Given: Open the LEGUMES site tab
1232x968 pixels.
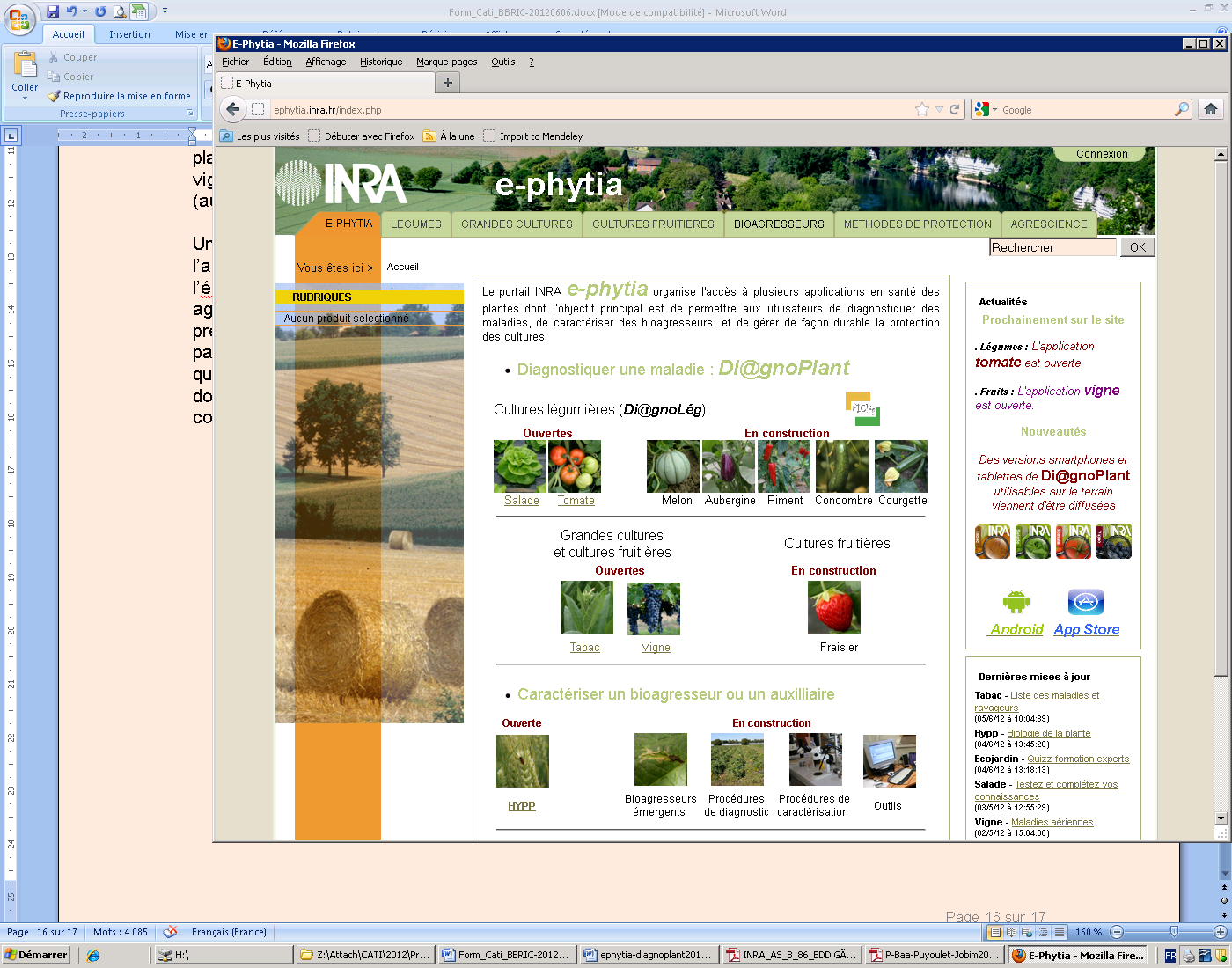Looking at the screenshot, I should (416, 224).
